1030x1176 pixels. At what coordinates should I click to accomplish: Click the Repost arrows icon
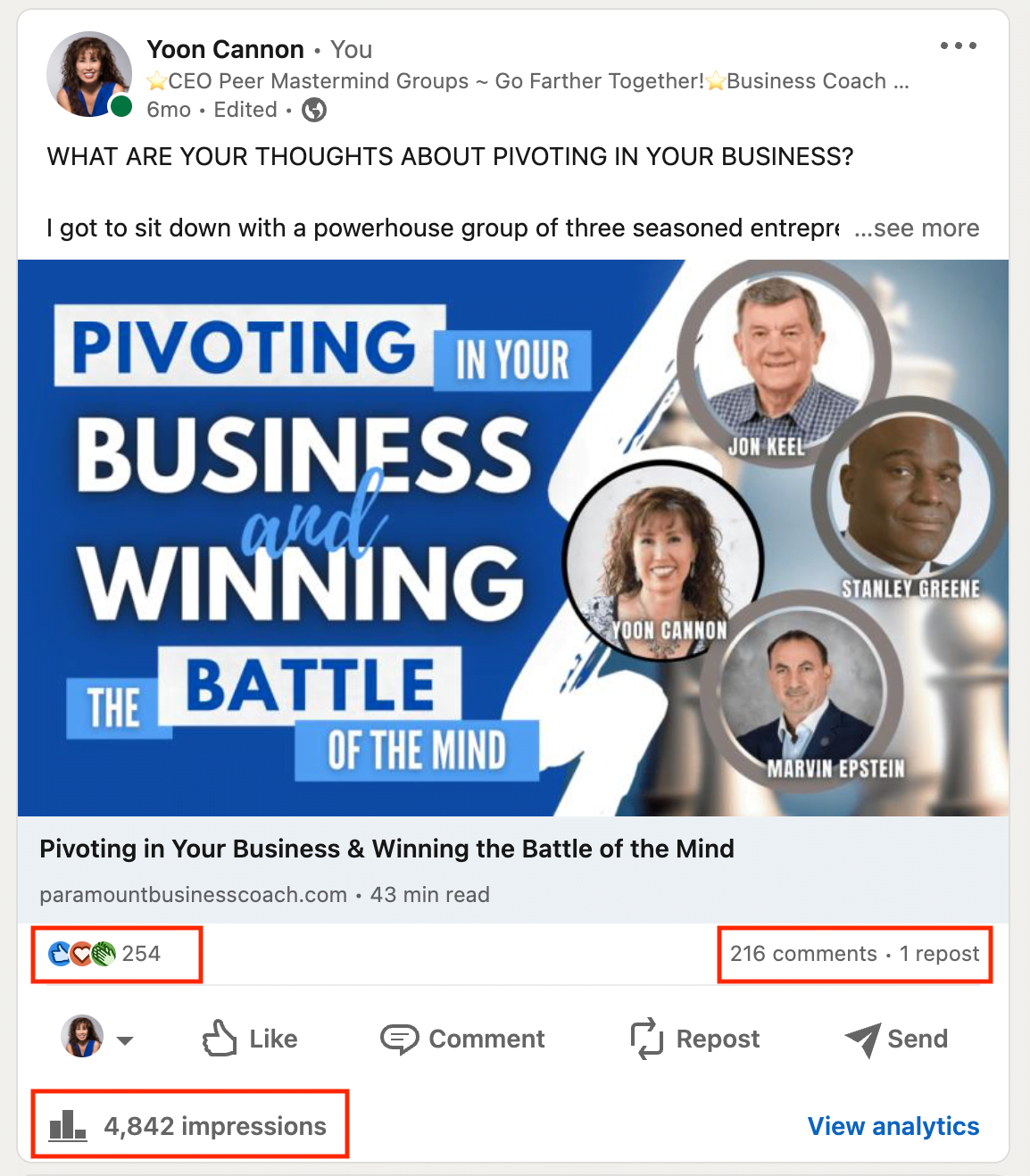coord(647,1039)
